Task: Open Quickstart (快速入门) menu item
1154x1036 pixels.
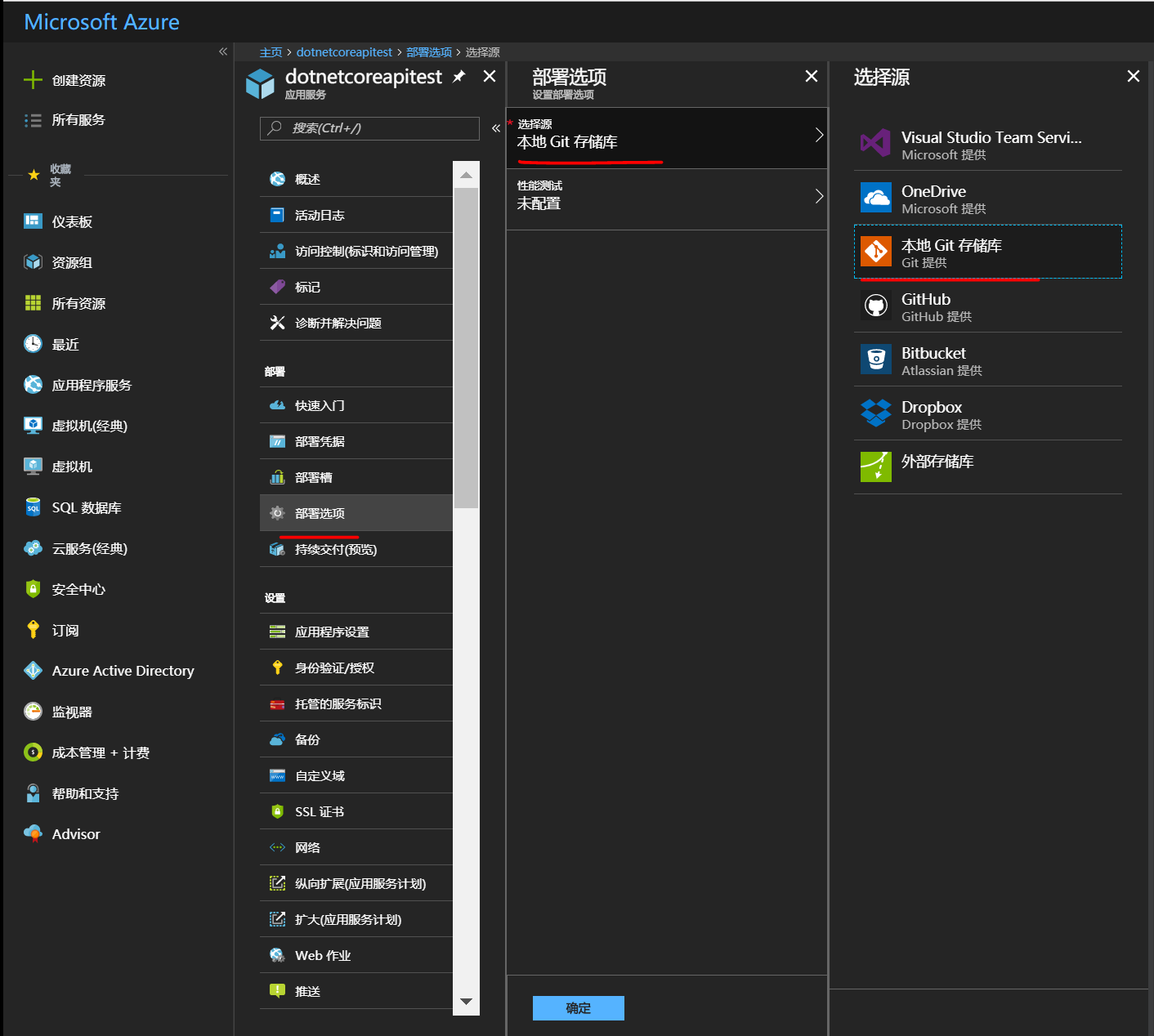Action: (x=356, y=405)
